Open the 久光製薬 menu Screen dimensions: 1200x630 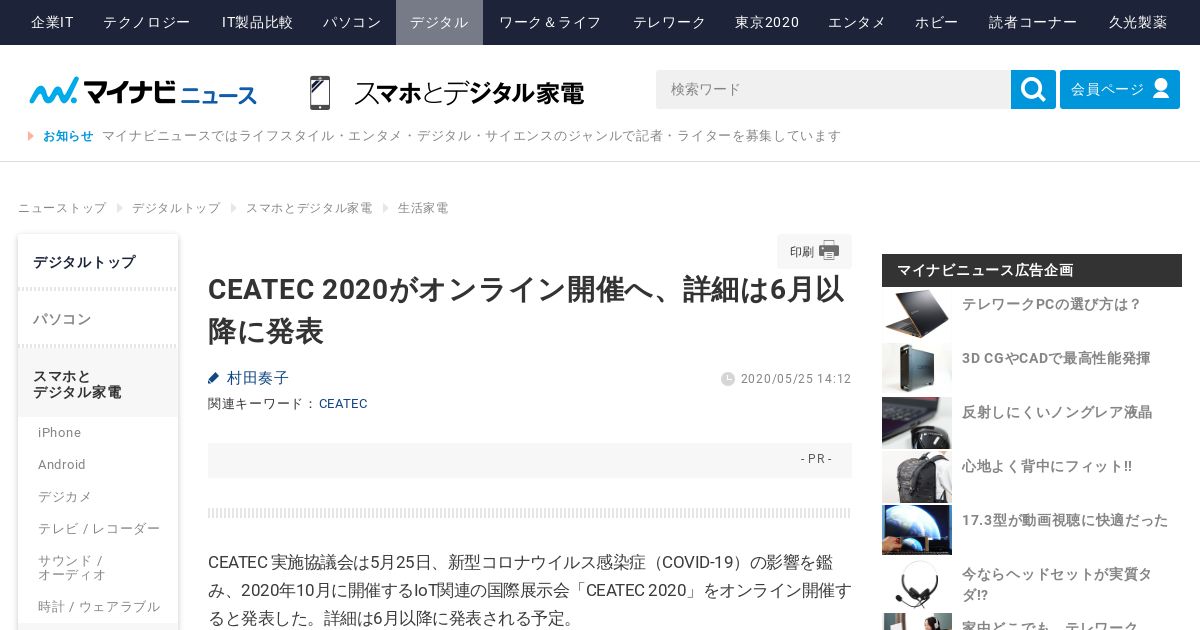click(x=1138, y=22)
